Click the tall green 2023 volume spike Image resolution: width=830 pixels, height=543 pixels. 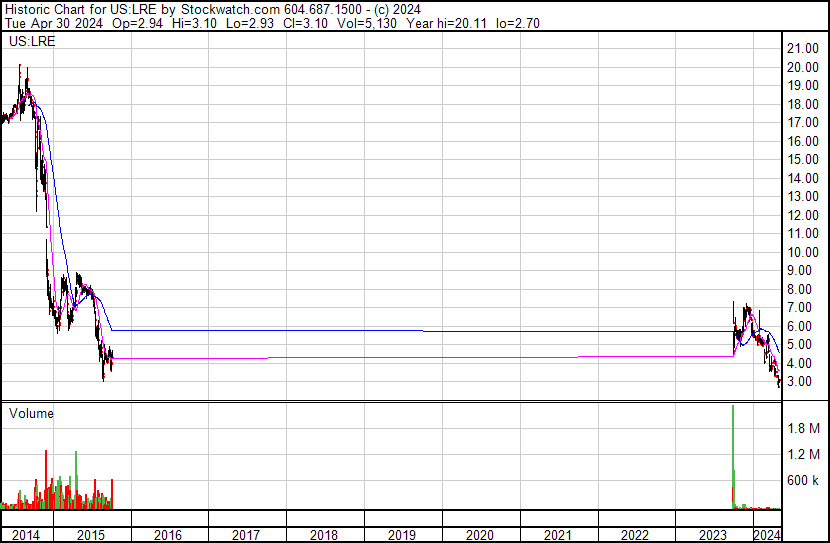point(733,440)
